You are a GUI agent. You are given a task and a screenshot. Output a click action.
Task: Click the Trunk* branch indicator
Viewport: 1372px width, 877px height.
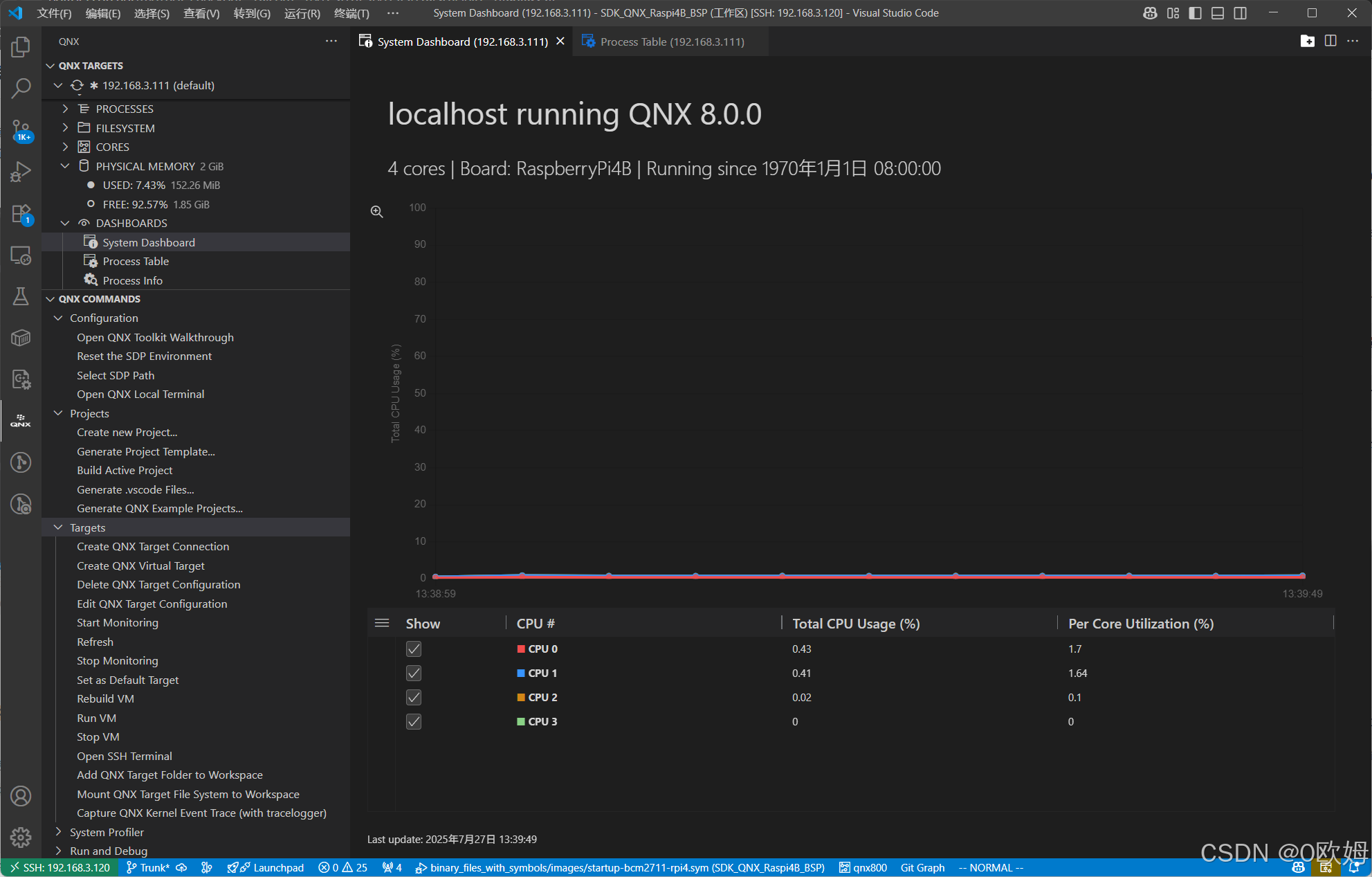tap(148, 867)
